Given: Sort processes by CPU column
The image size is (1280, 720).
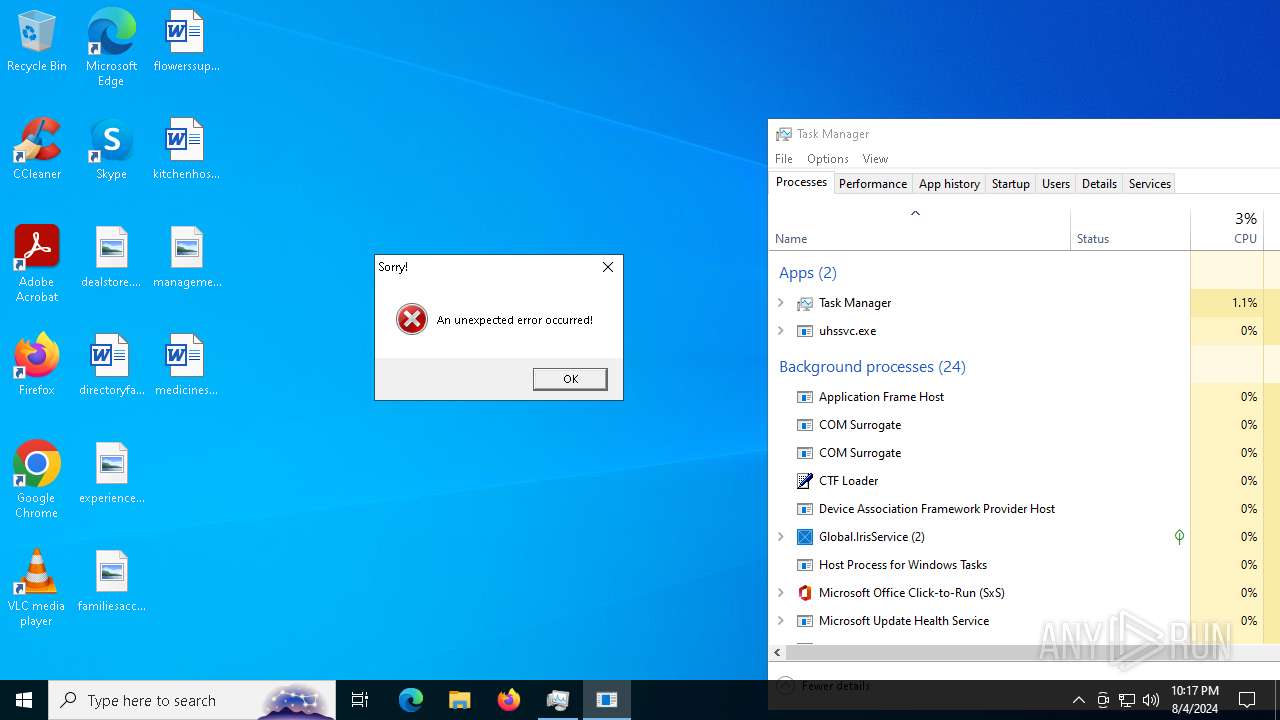Looking at the screenshot, I should click(x=1227, y=229).
